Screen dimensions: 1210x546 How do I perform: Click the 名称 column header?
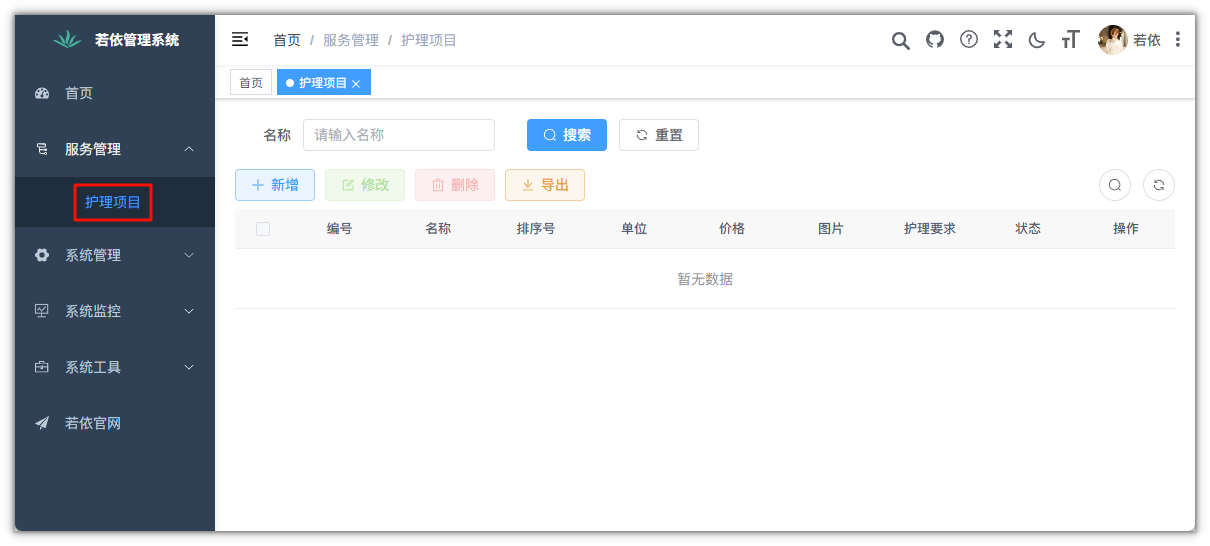tap(438, 229)
